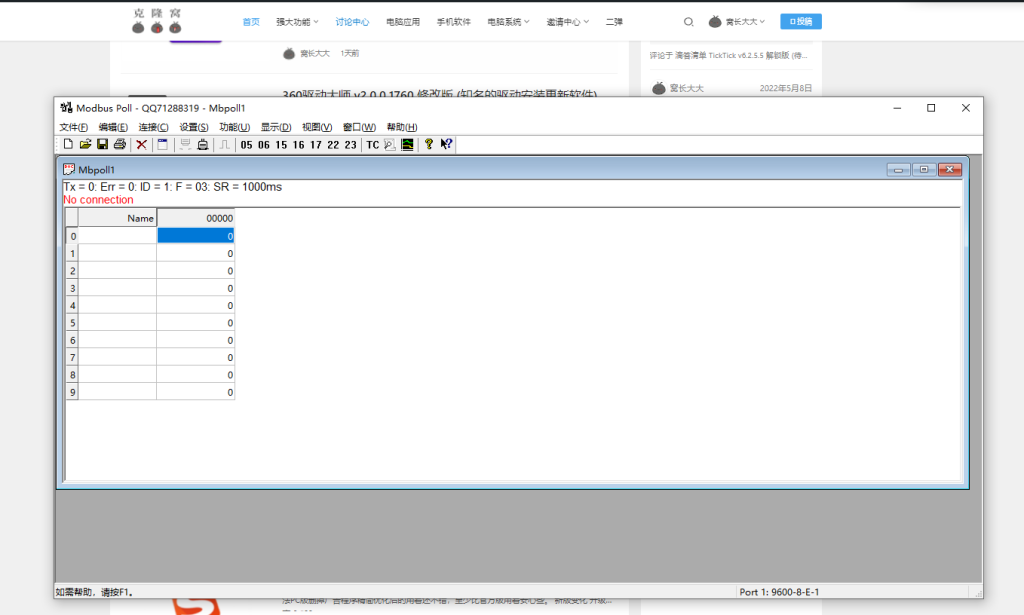
Task: Open the 功能(U) menu
Action: (x=234, y=127)
